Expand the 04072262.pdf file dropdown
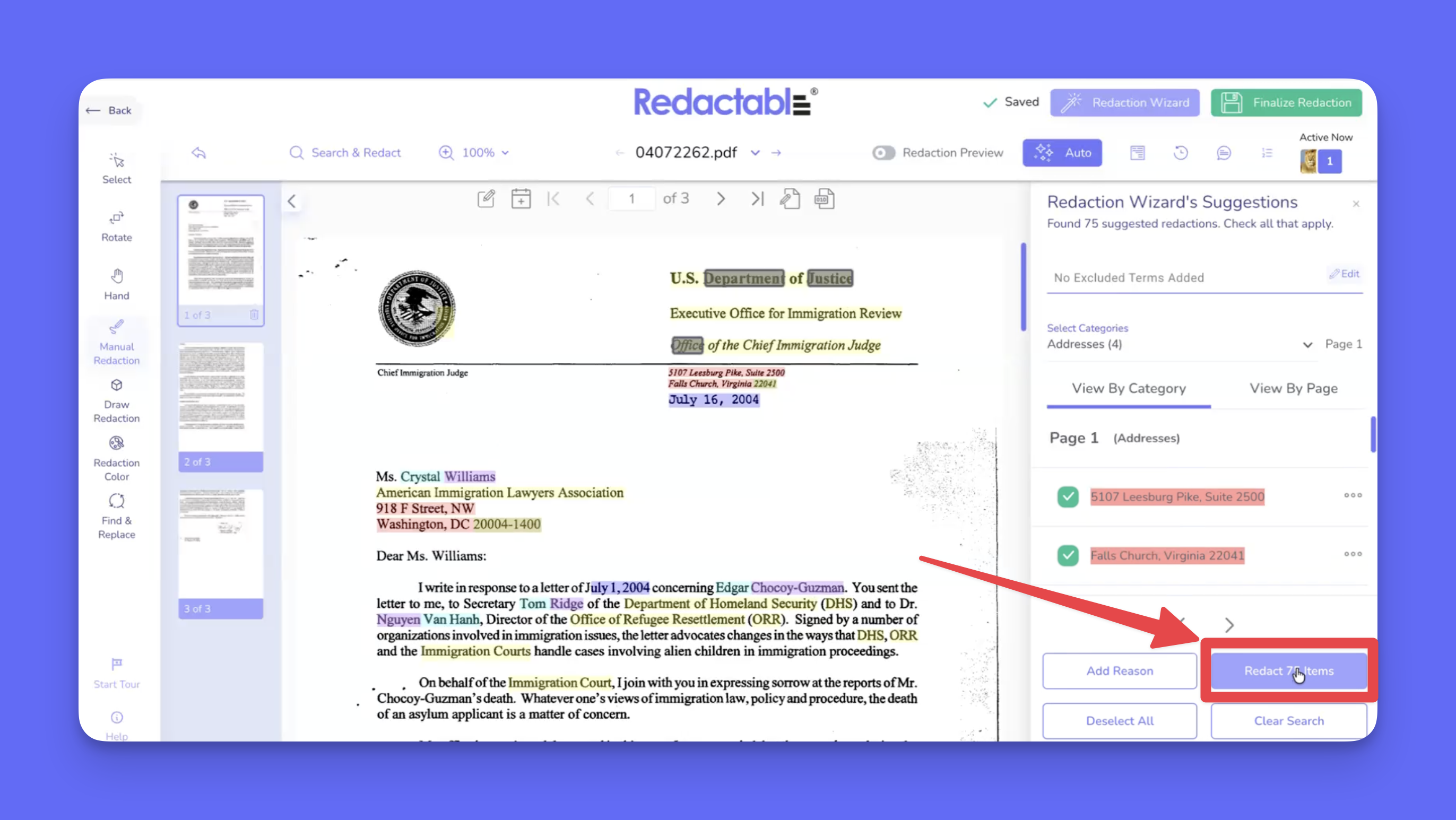This screenshot has width=1456, height=820. (x=755, y=153)
